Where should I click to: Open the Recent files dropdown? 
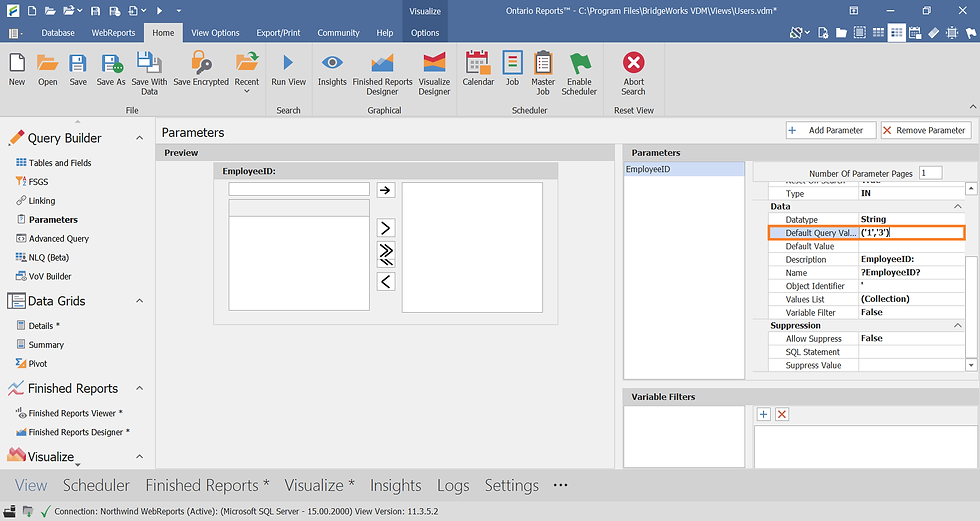(247, 70)
